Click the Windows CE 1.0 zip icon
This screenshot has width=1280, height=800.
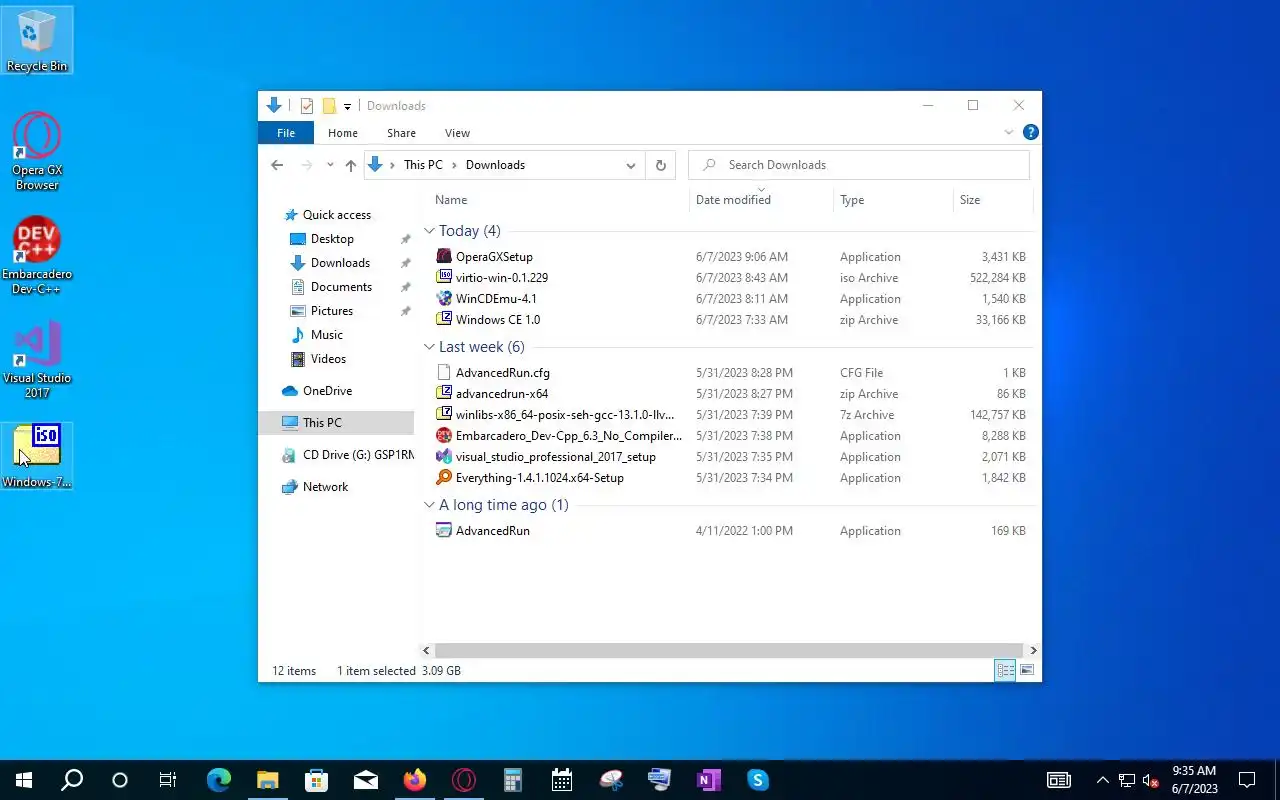[x=444, y=320]
